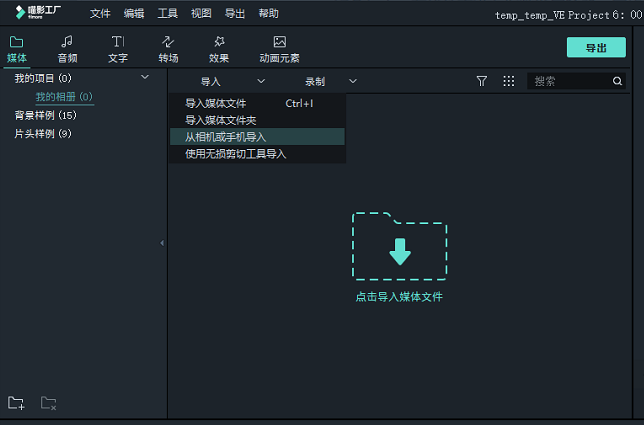Select 从相机或手机导入 option

257,137
